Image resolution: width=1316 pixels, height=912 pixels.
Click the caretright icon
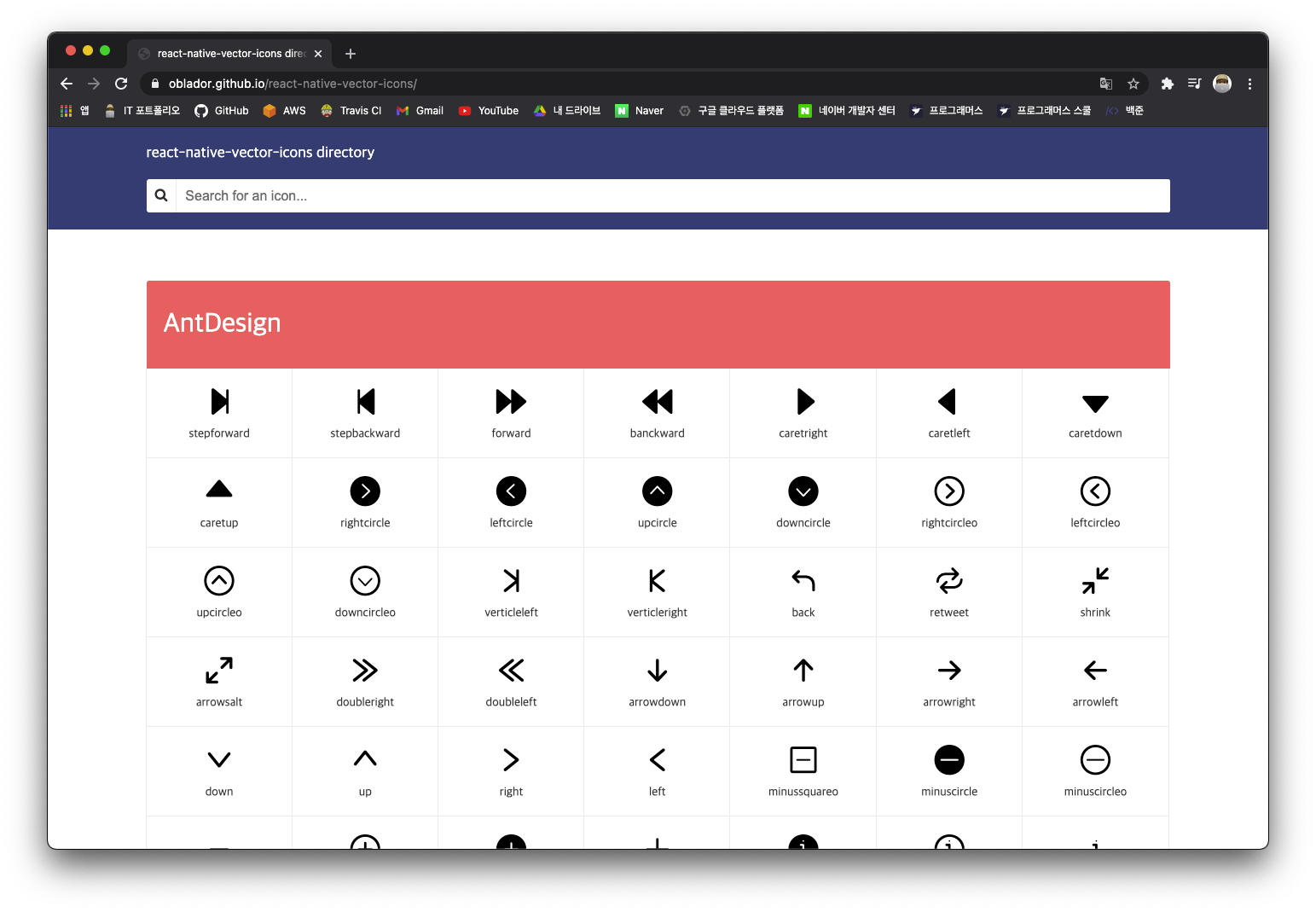(x=804, y=401)
